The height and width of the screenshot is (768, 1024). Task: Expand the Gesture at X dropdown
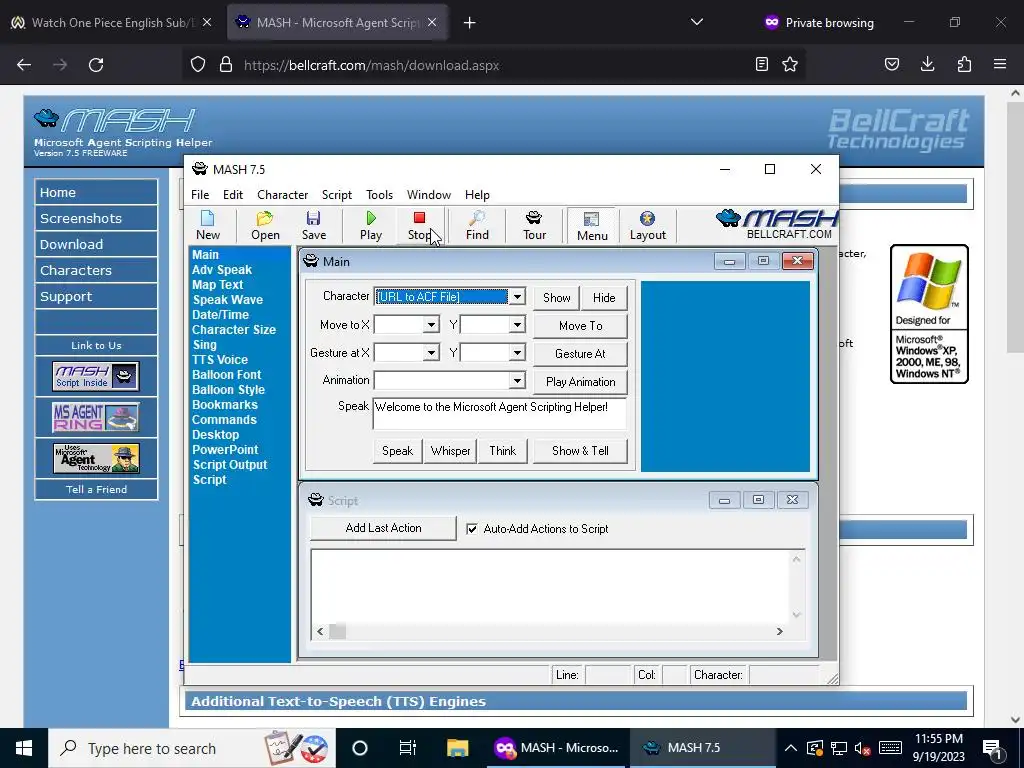(x=431, y=353)
